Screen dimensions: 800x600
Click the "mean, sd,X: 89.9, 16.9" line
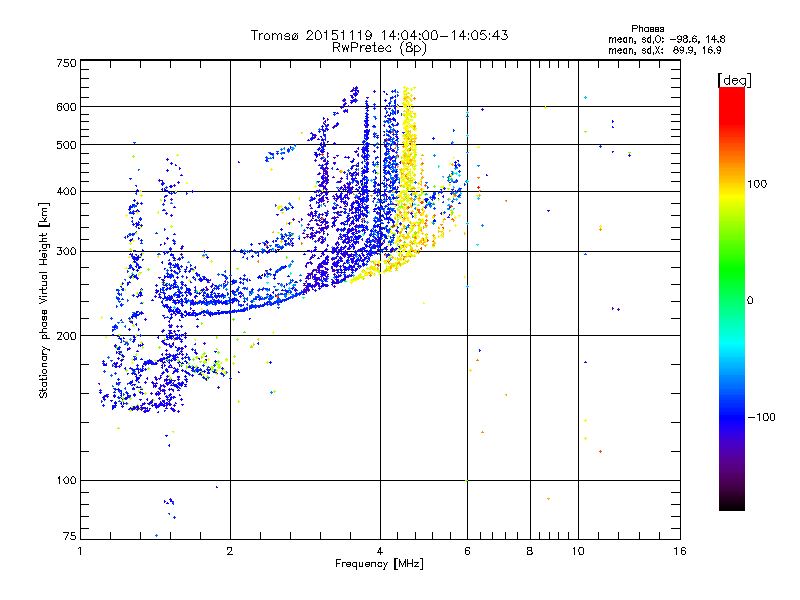click(x=664, y=50)
